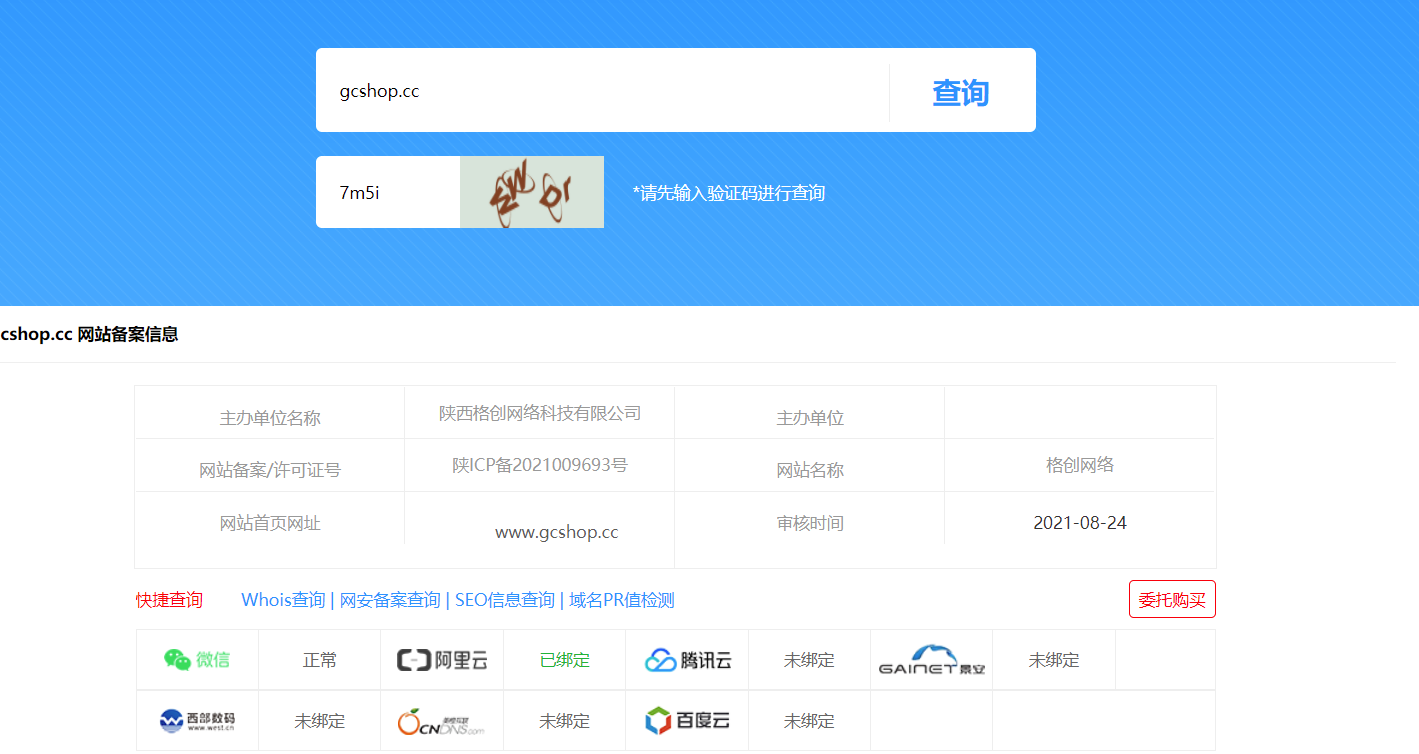Click the blue 查询 search button
Viewport: 1419px width, 754px height.
pos(961,90)
